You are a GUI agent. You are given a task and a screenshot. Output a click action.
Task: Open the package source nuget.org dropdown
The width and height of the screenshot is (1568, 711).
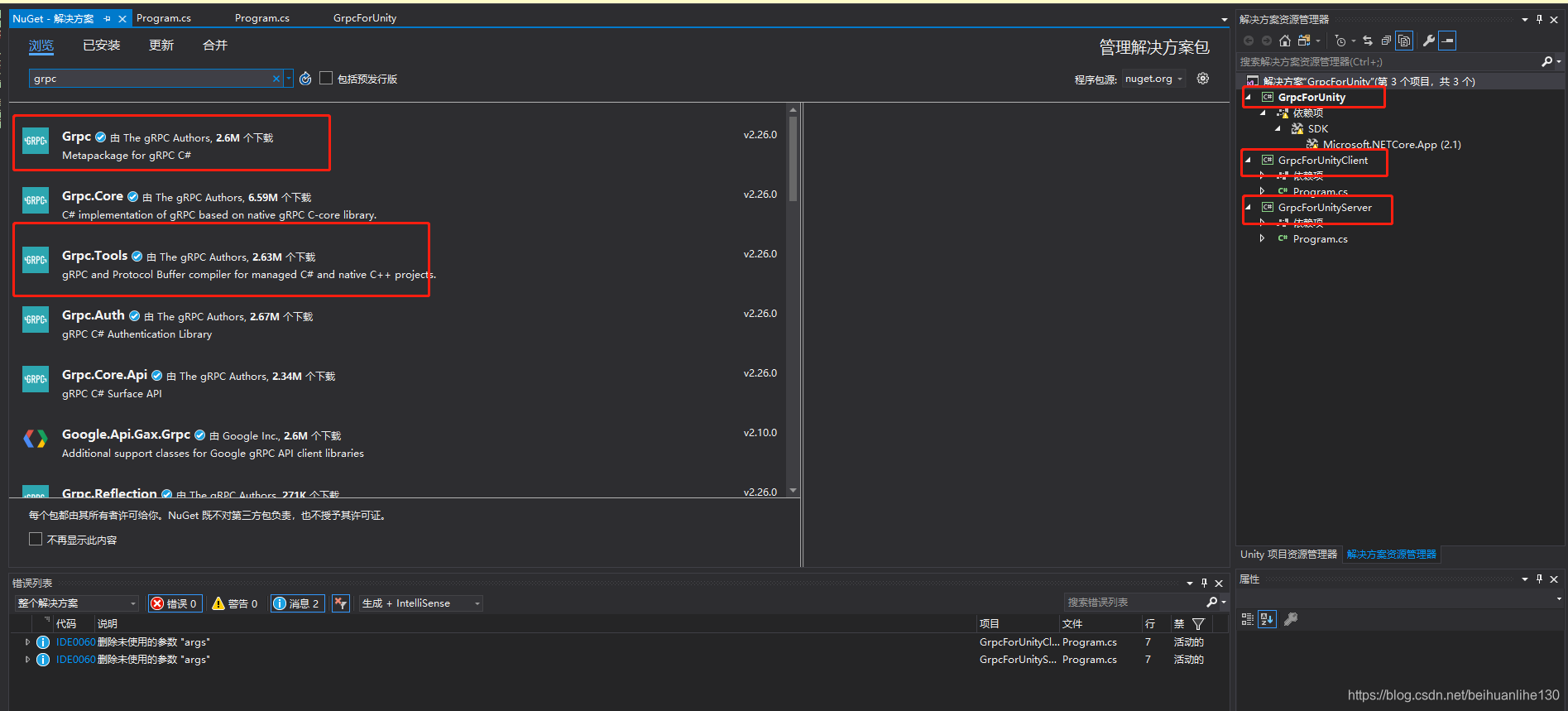(x=1153, y=79)
